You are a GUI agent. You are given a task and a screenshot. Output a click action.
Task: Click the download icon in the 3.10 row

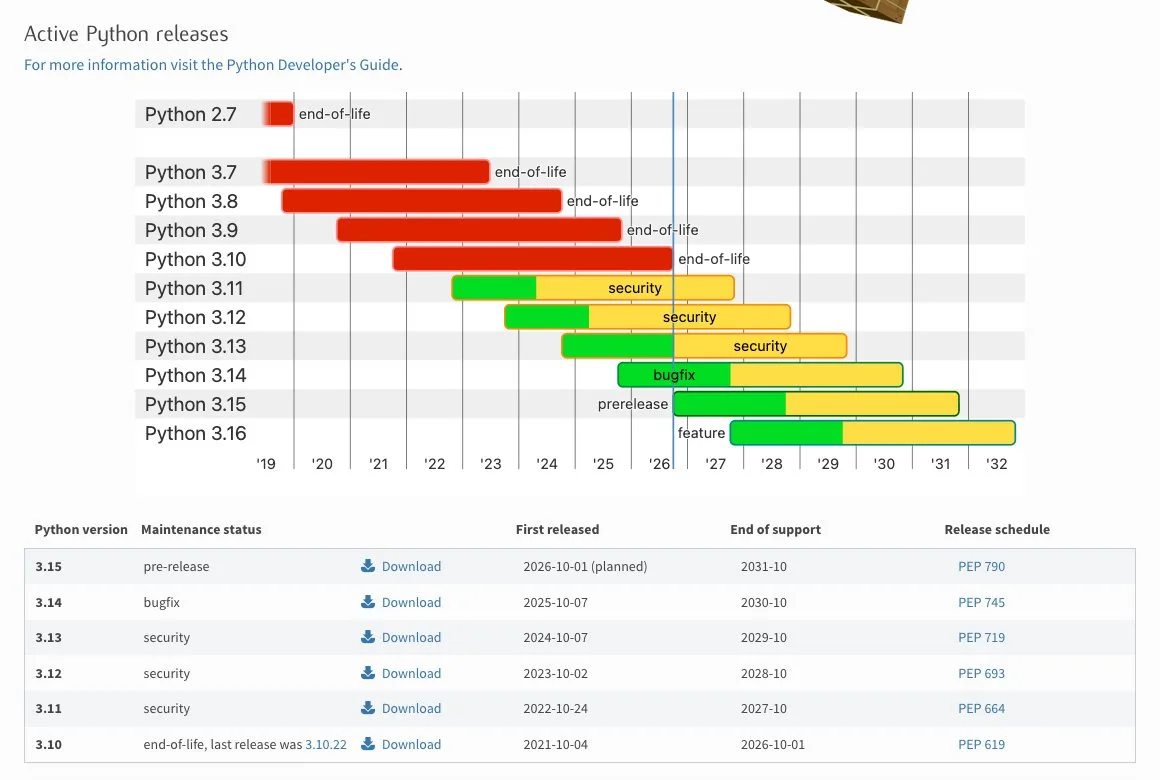click(368, 744)
